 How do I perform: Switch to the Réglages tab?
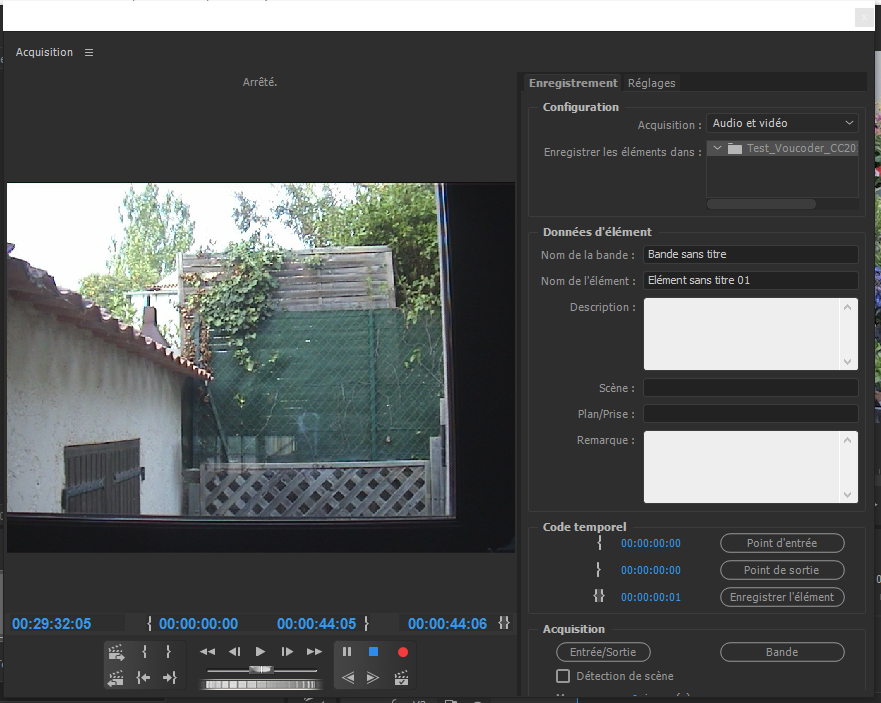click(x=651, y=83)
